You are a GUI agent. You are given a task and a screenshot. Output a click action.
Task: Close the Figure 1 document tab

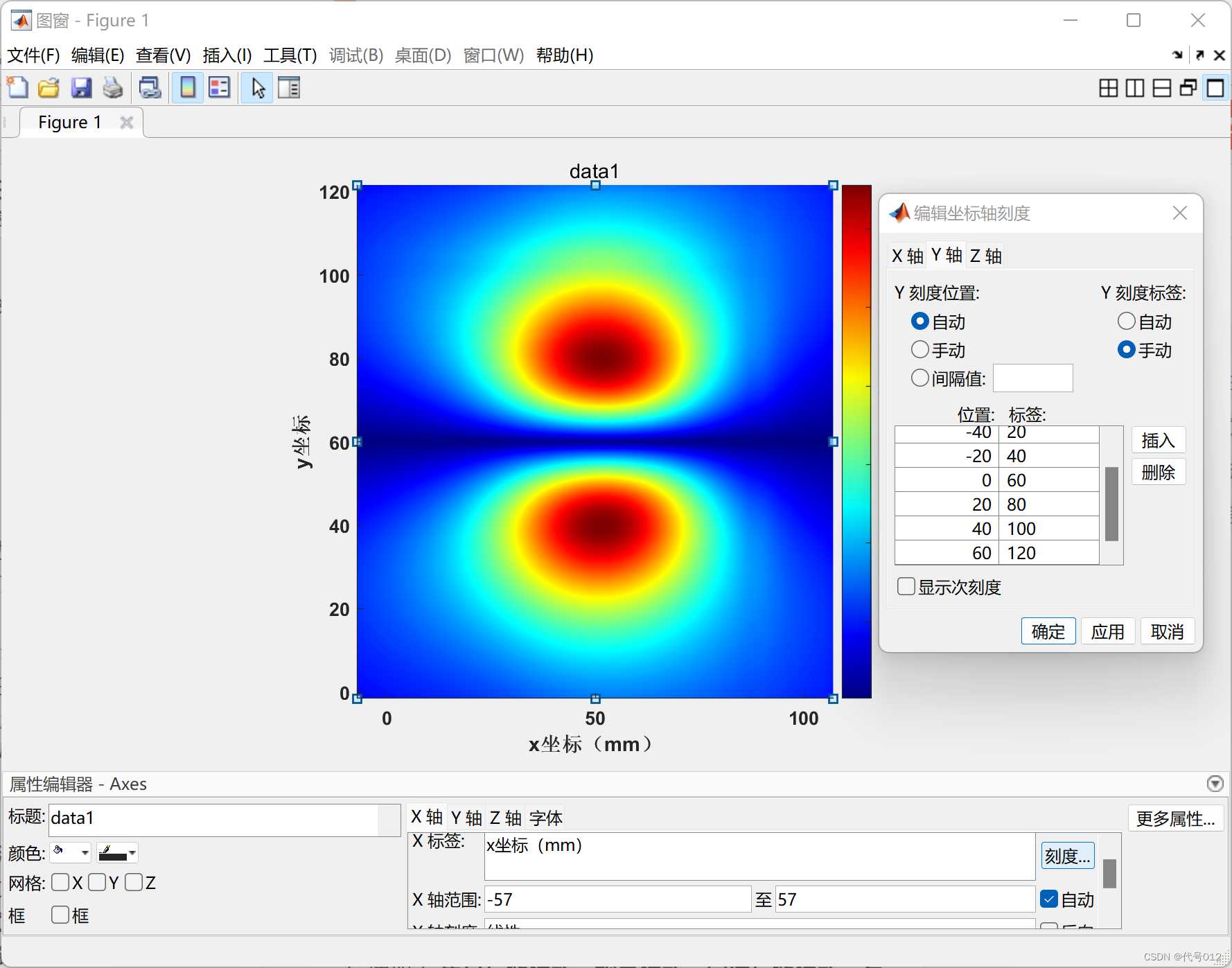tap(127, 123)
